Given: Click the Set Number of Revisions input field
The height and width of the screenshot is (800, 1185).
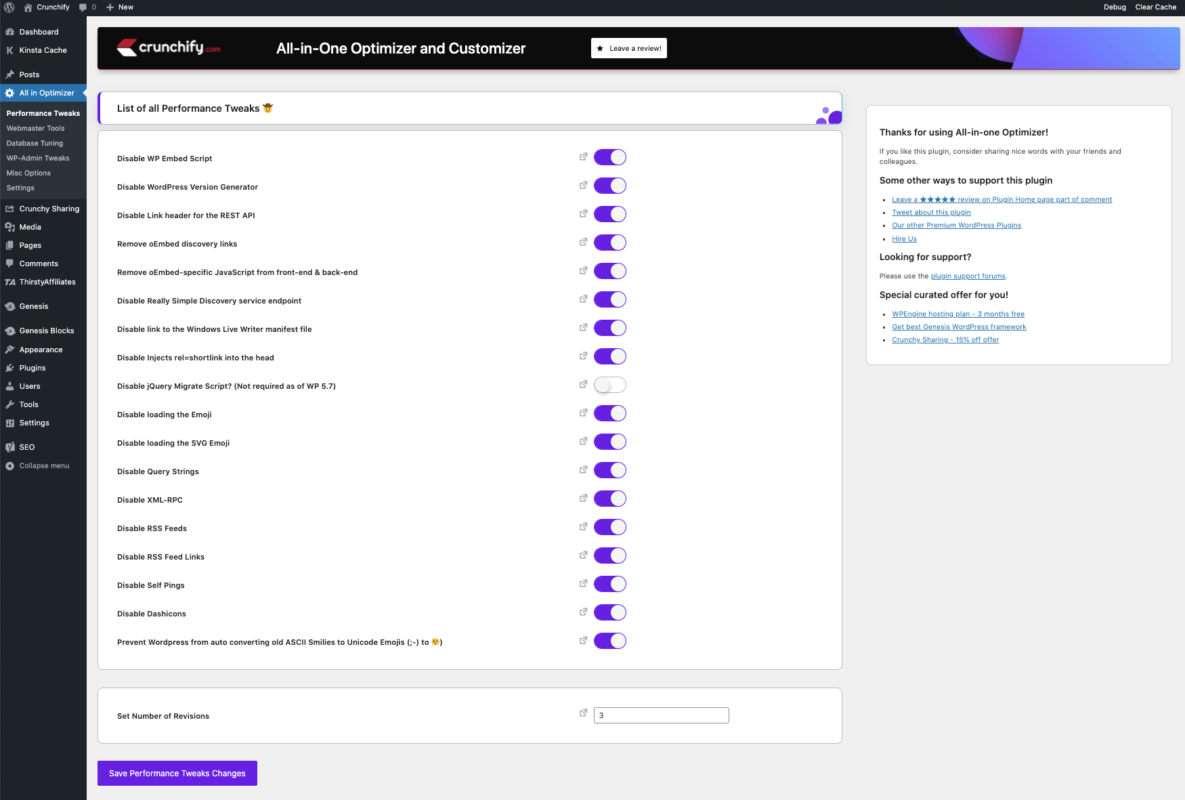Looking at the screenshot, I should [661, 715].
